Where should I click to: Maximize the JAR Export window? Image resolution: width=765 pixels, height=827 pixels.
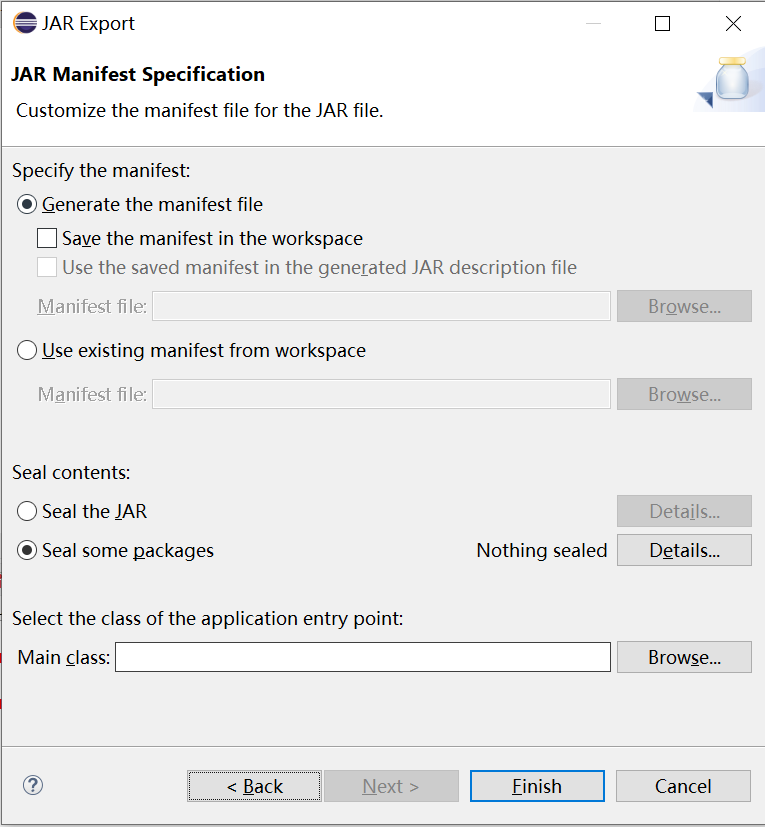coord(662,24)
